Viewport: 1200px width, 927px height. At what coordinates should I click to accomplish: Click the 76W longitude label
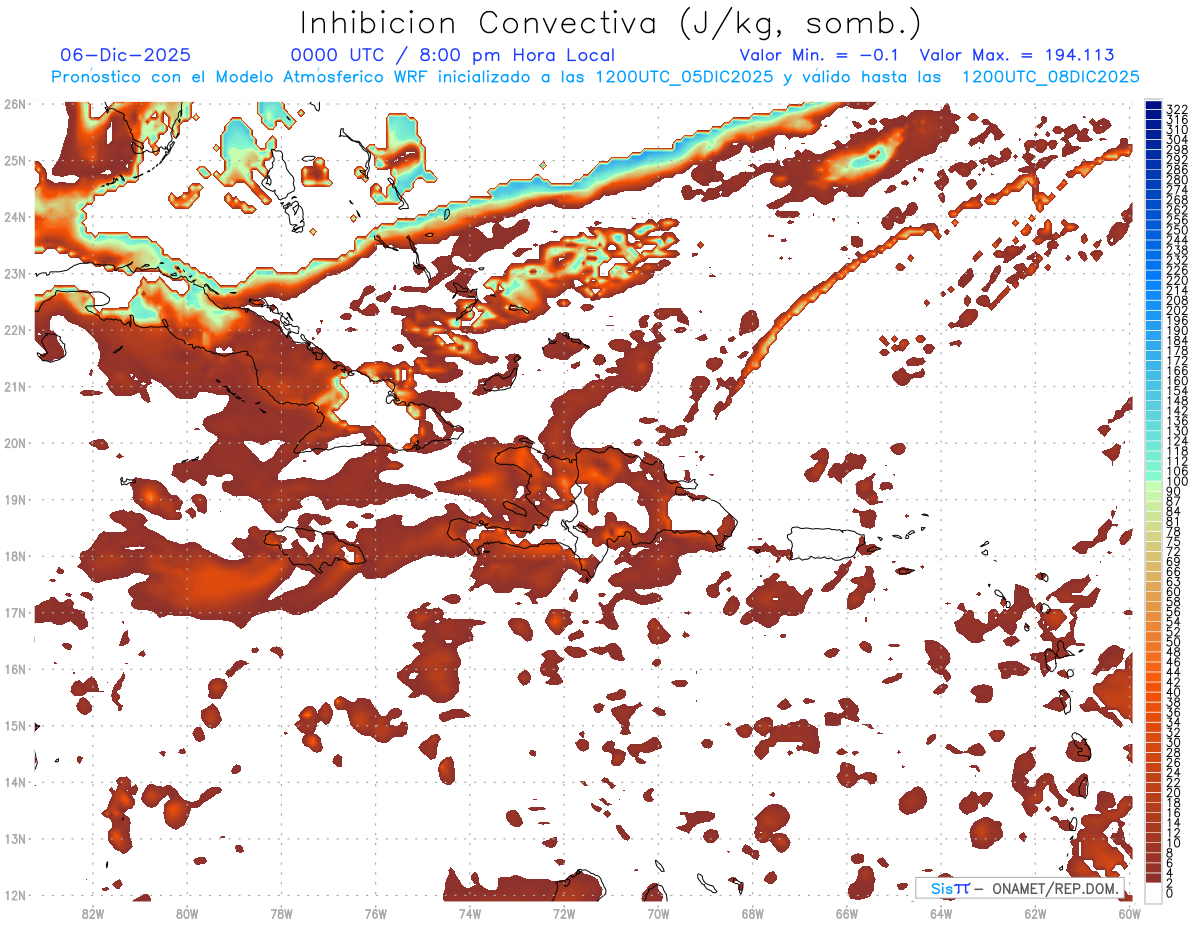[375, 913]
